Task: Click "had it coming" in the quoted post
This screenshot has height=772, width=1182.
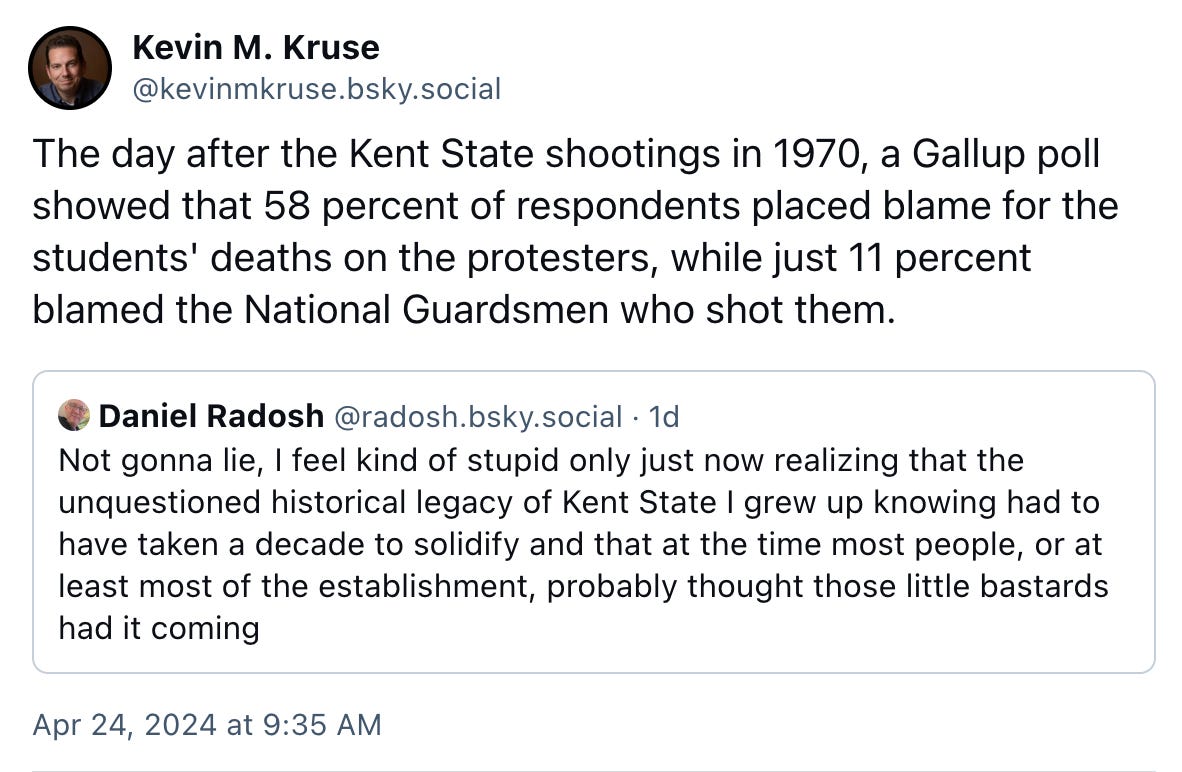Action: pos(158,628)
